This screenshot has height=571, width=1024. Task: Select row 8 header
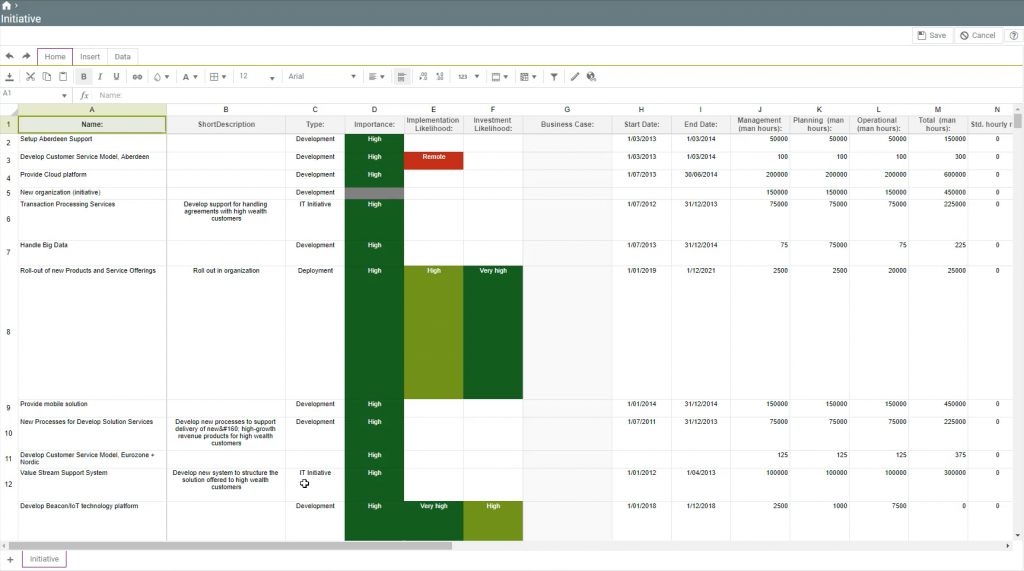click(8, 332)
